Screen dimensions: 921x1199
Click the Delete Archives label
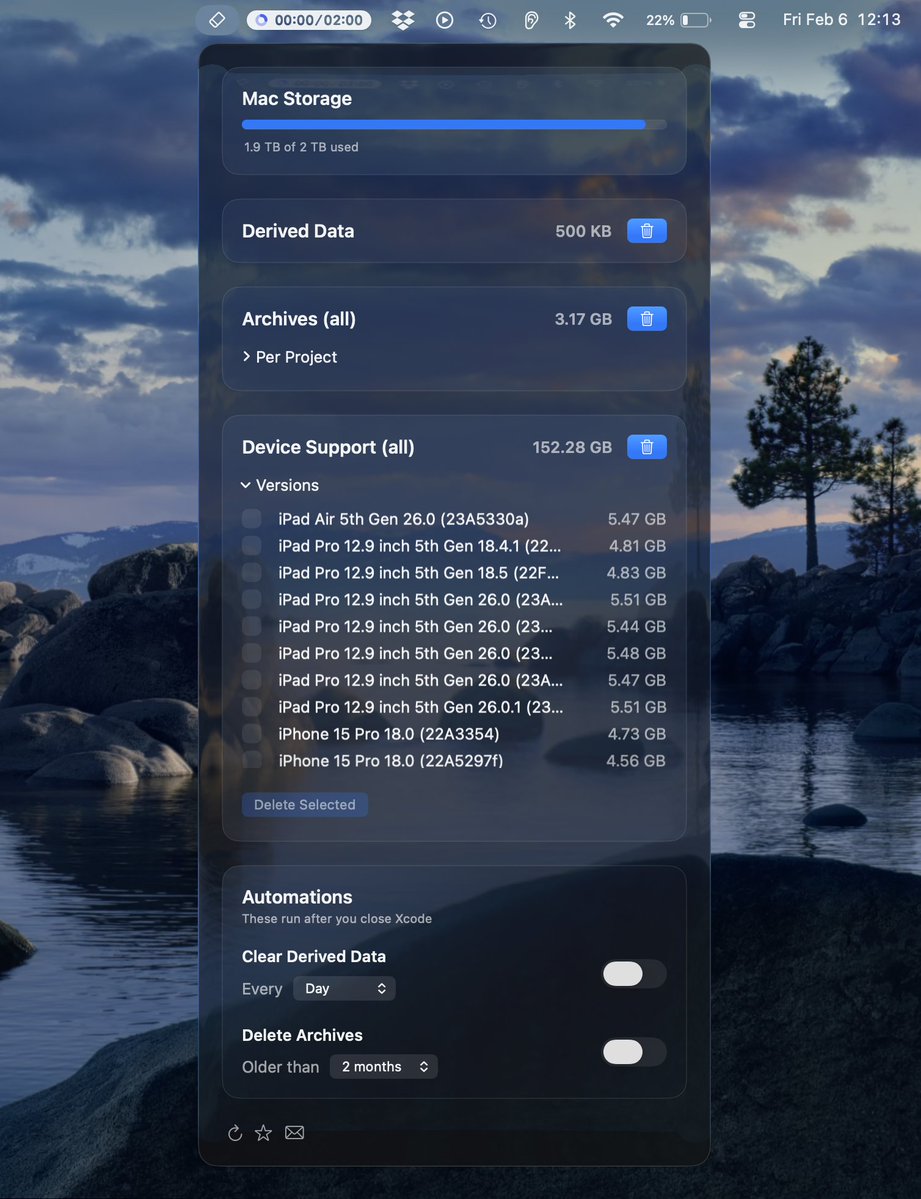click(302, 1035)
